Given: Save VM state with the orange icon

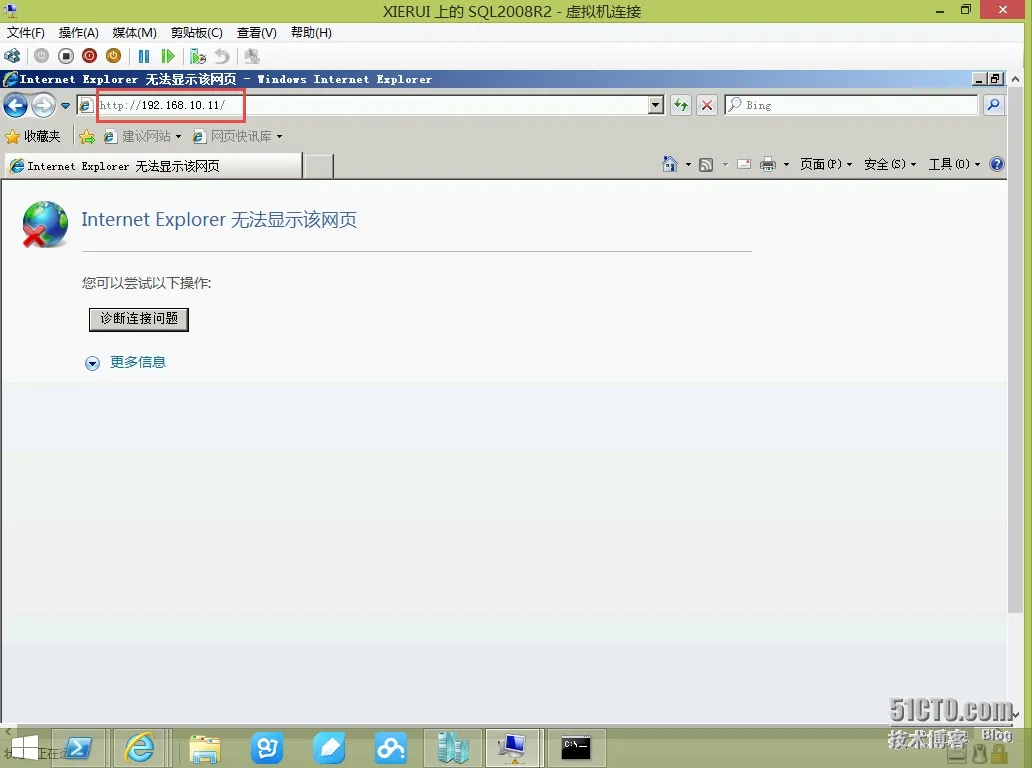Looking at the screenshot, I should (113, 56).
